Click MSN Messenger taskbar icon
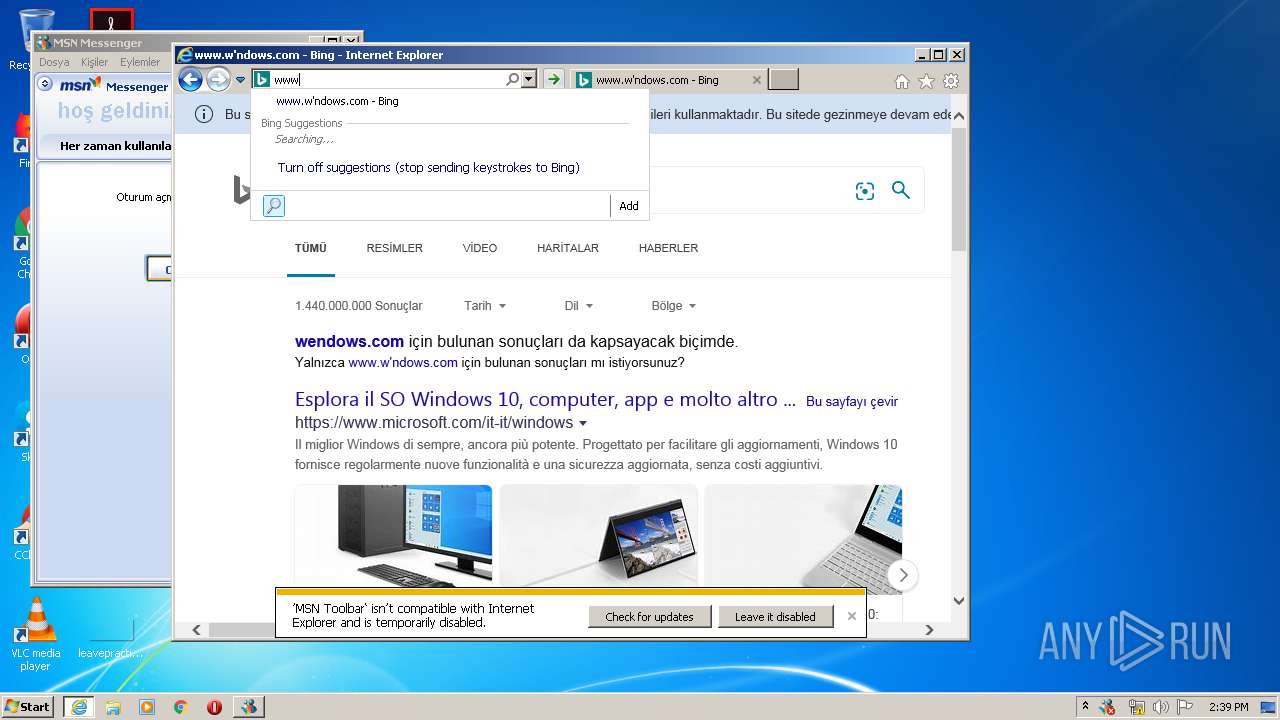This screenshot has height=720, width=1280. [249, 707]
